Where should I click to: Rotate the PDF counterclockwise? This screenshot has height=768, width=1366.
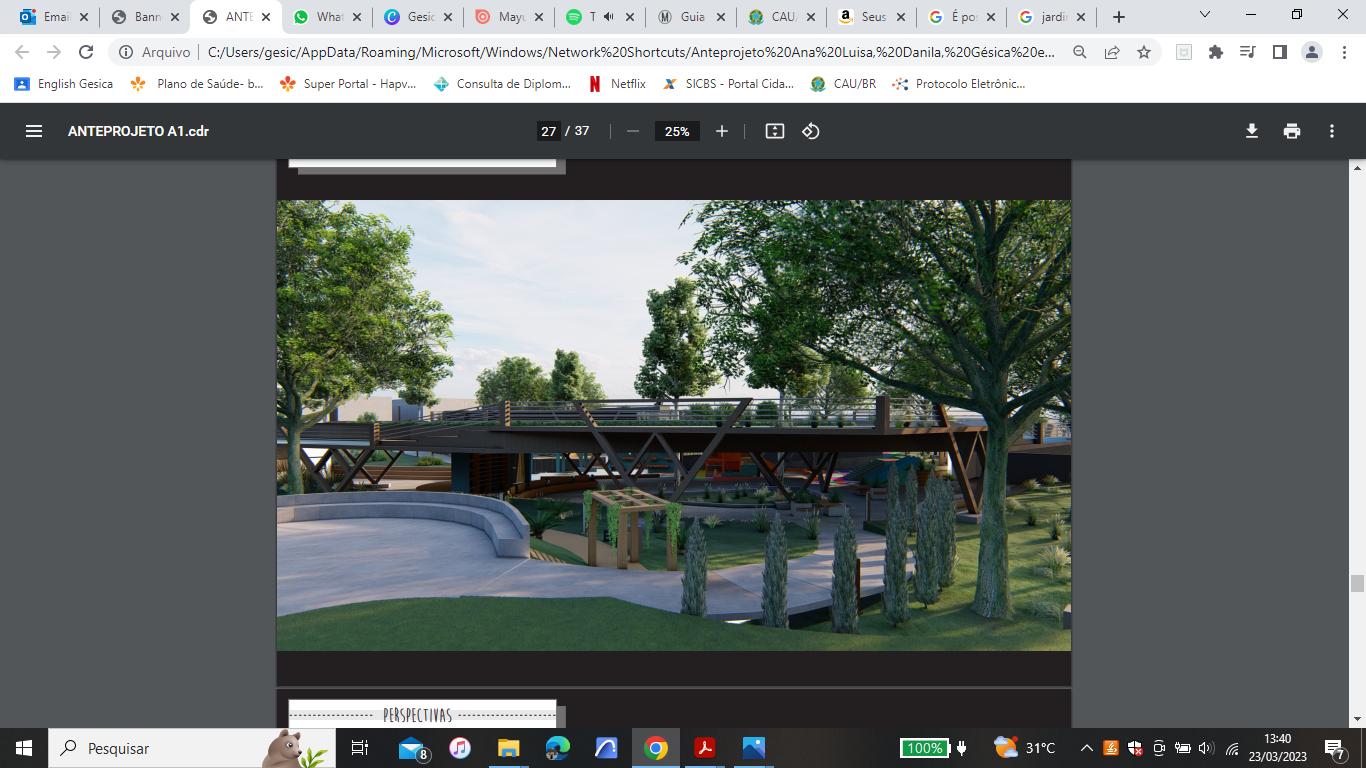[811, 131]
